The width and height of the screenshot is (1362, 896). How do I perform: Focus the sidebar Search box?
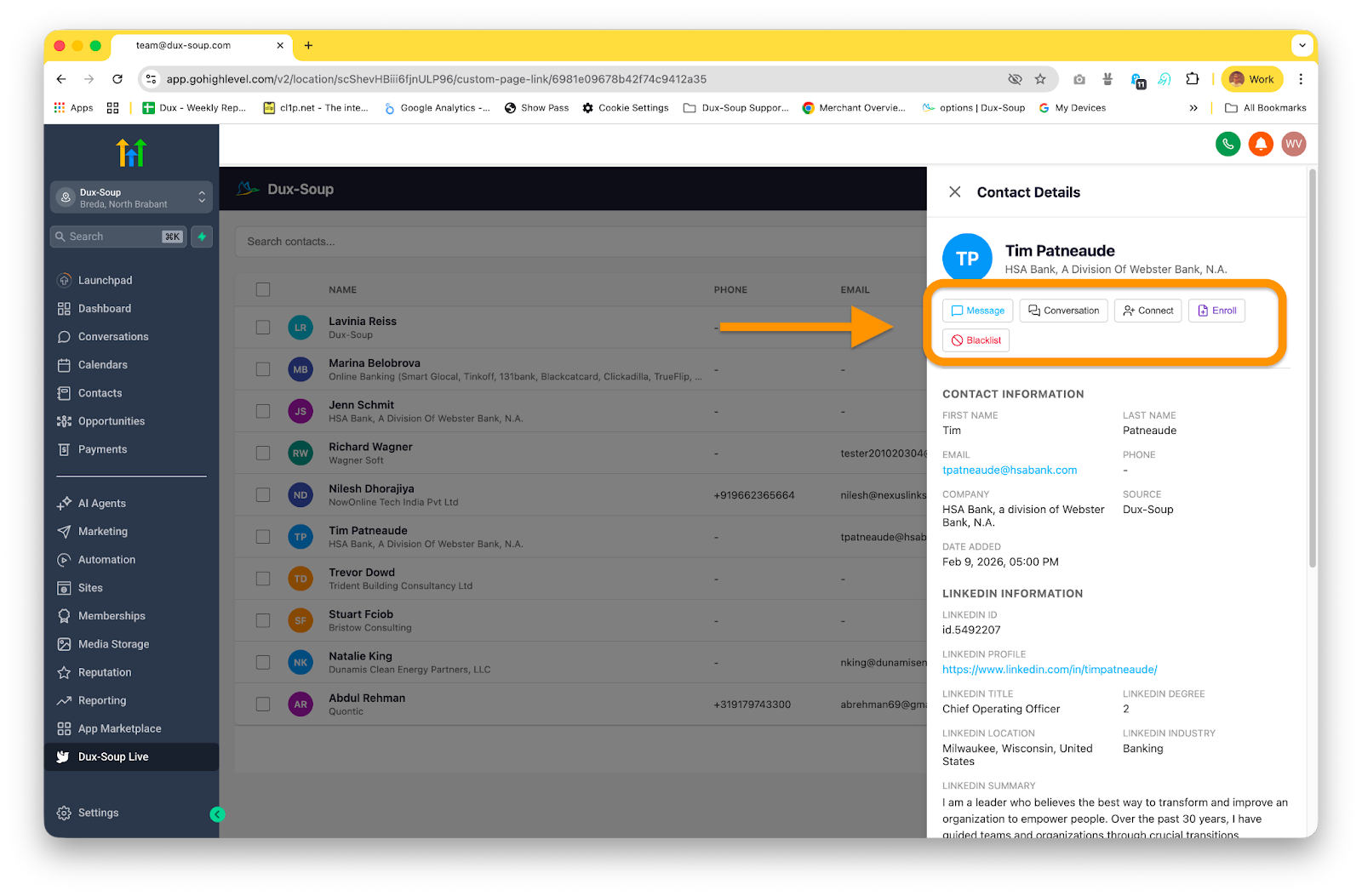[118, 237]
